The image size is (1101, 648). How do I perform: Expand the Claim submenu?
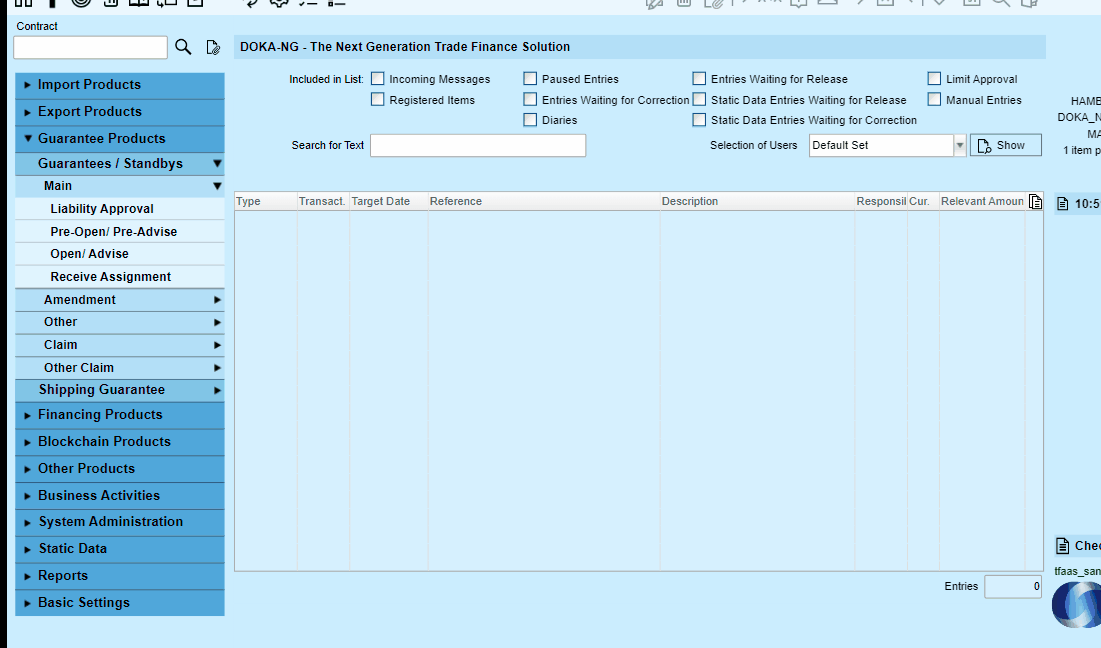[120, 345]
